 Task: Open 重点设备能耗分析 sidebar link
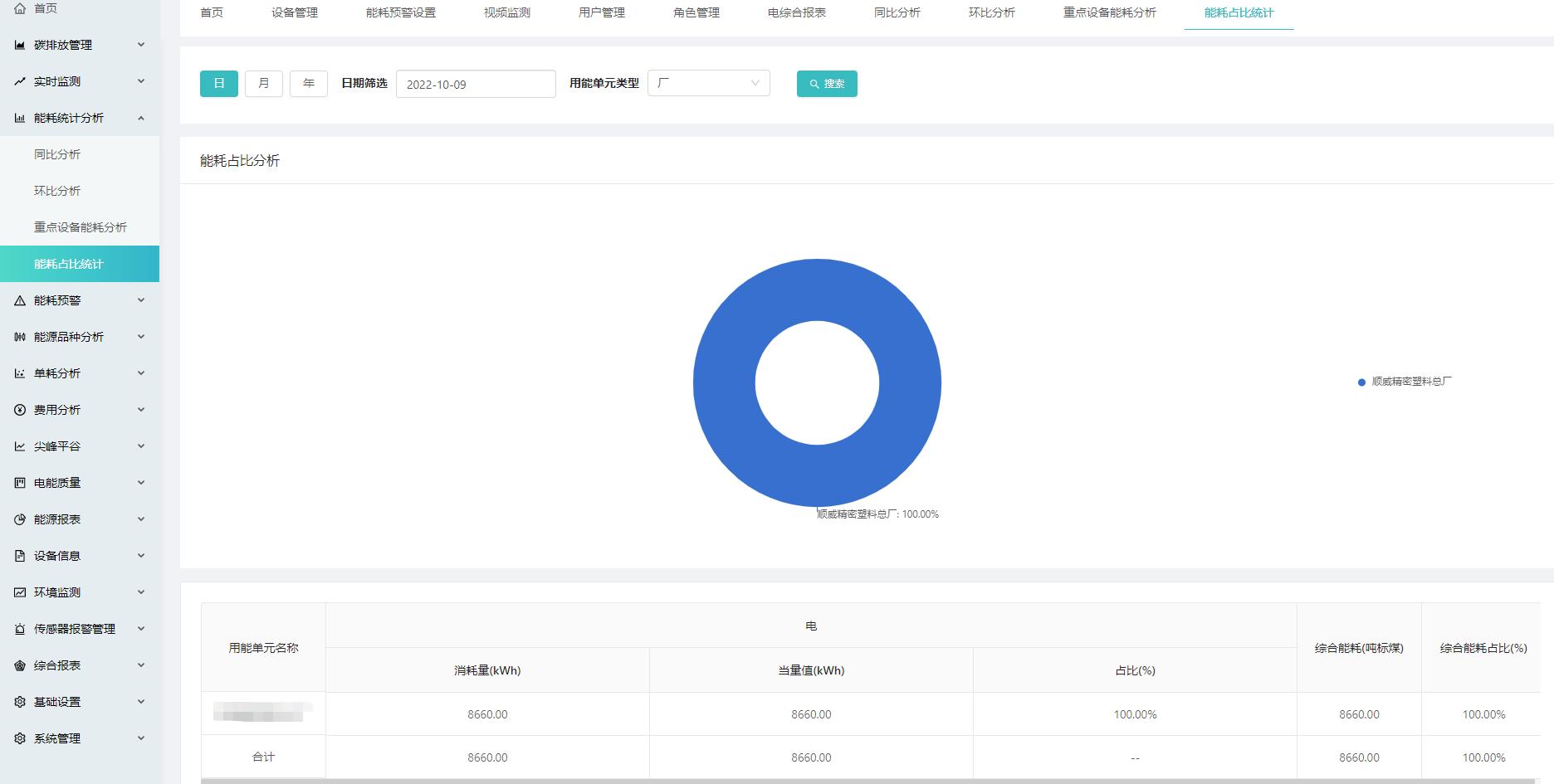tap(81, 227)
